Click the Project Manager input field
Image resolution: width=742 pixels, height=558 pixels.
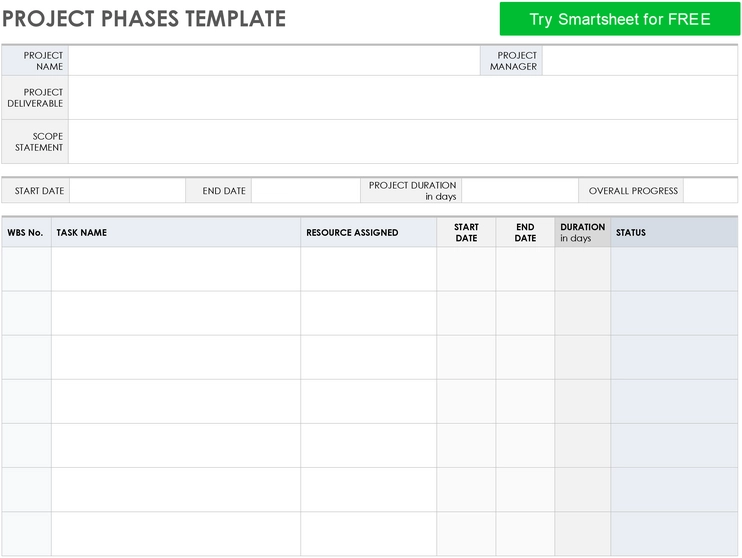[640, 61]
